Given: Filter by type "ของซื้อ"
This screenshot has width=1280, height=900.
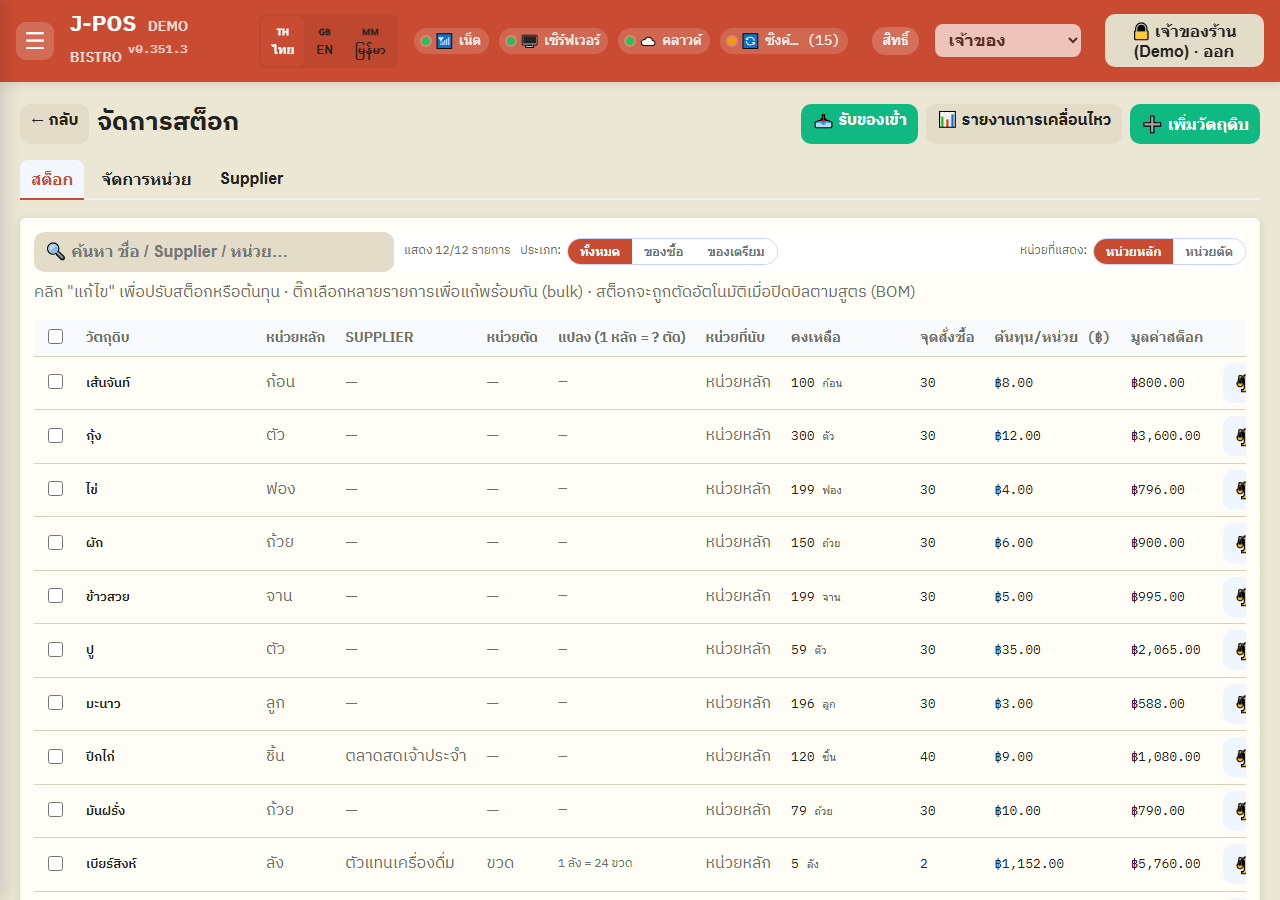Looking at the screenshot, I should tap(664, 252).
